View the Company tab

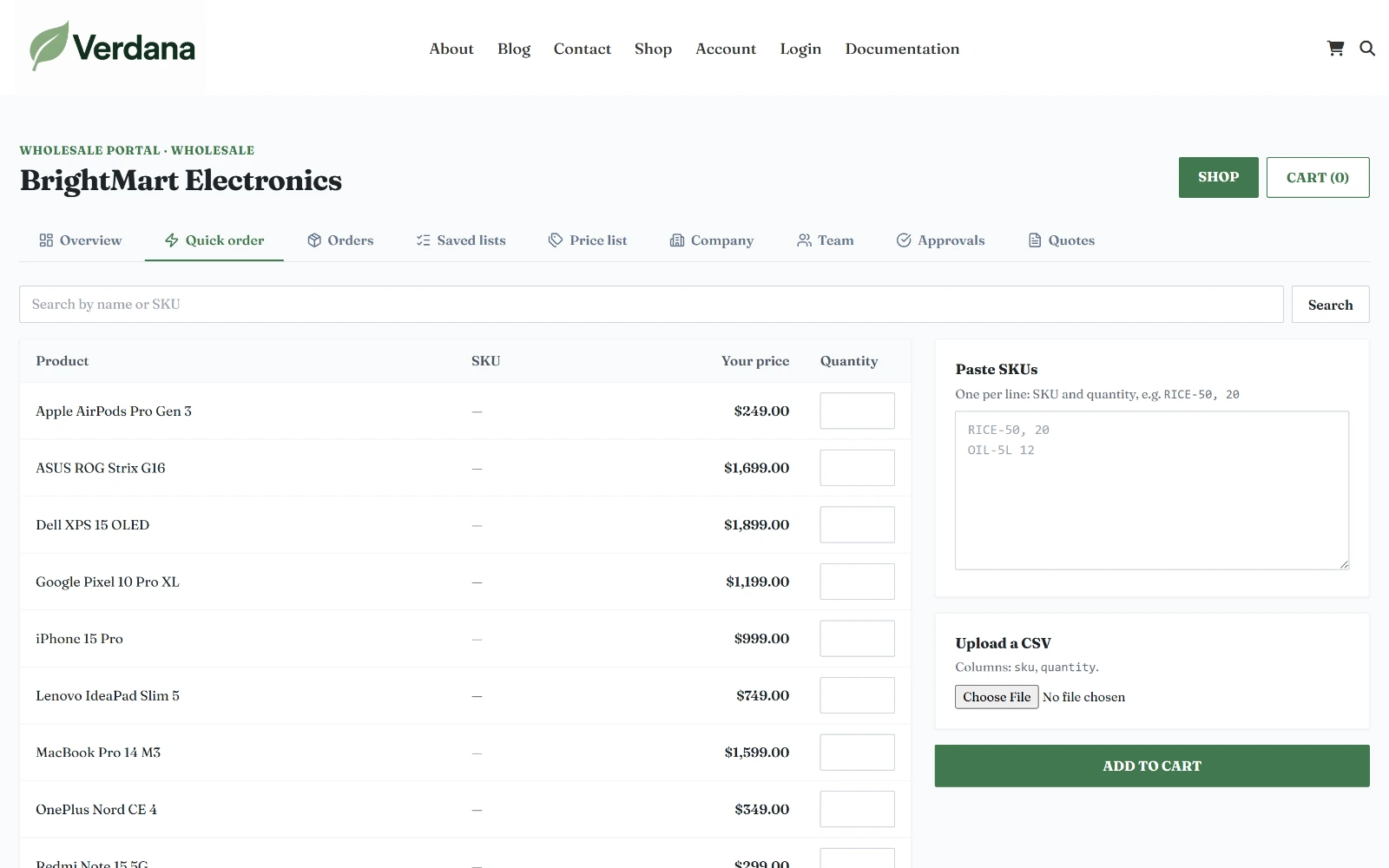[x=712, y=240]
